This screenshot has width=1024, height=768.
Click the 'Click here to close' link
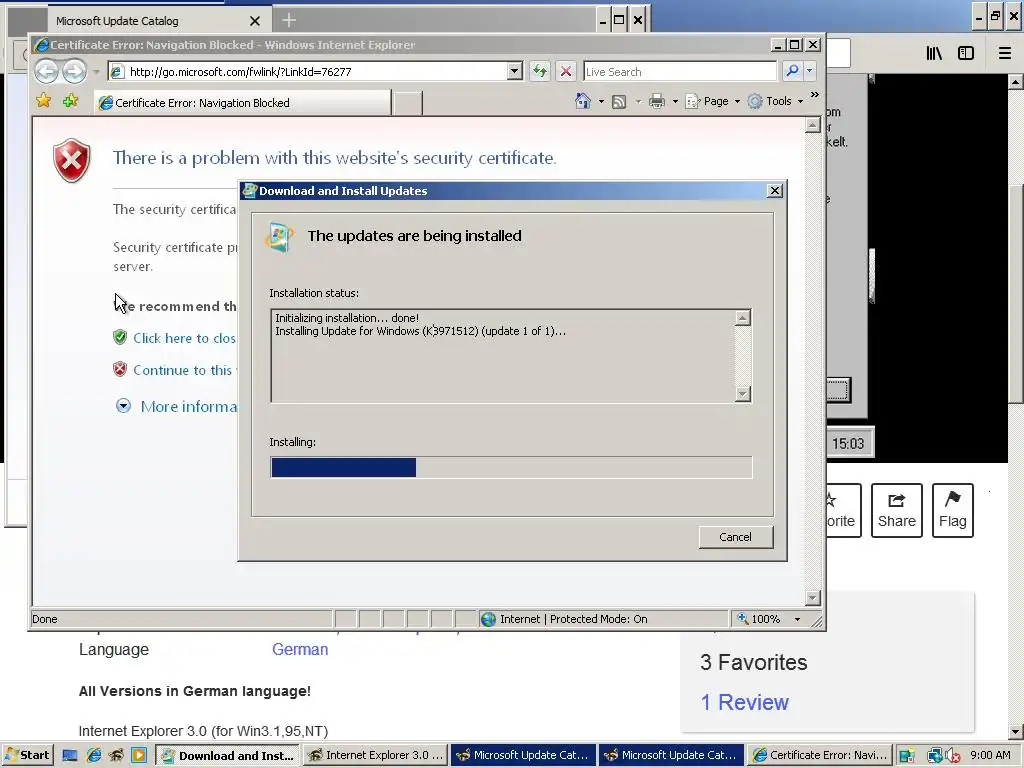pos(184,338)
